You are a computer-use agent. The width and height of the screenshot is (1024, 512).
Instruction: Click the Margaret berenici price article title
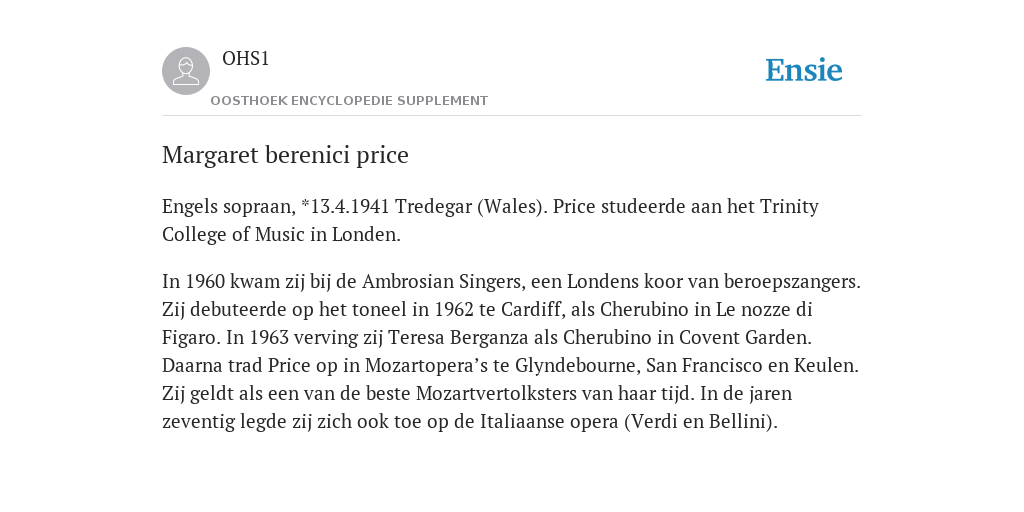tap(285, 155)
